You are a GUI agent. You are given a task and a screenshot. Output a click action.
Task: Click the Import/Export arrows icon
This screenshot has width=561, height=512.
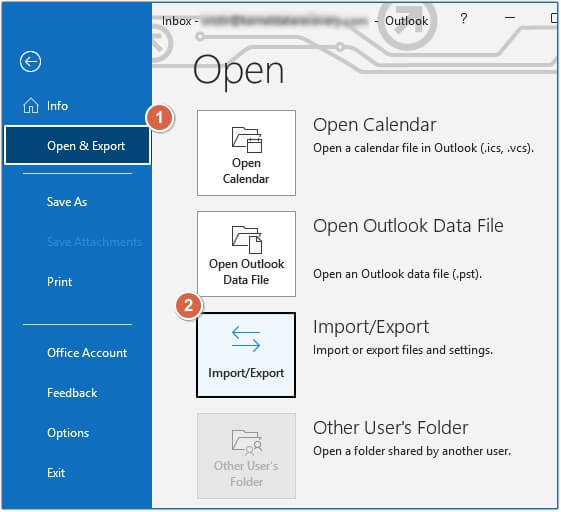[x=246, y=338]
